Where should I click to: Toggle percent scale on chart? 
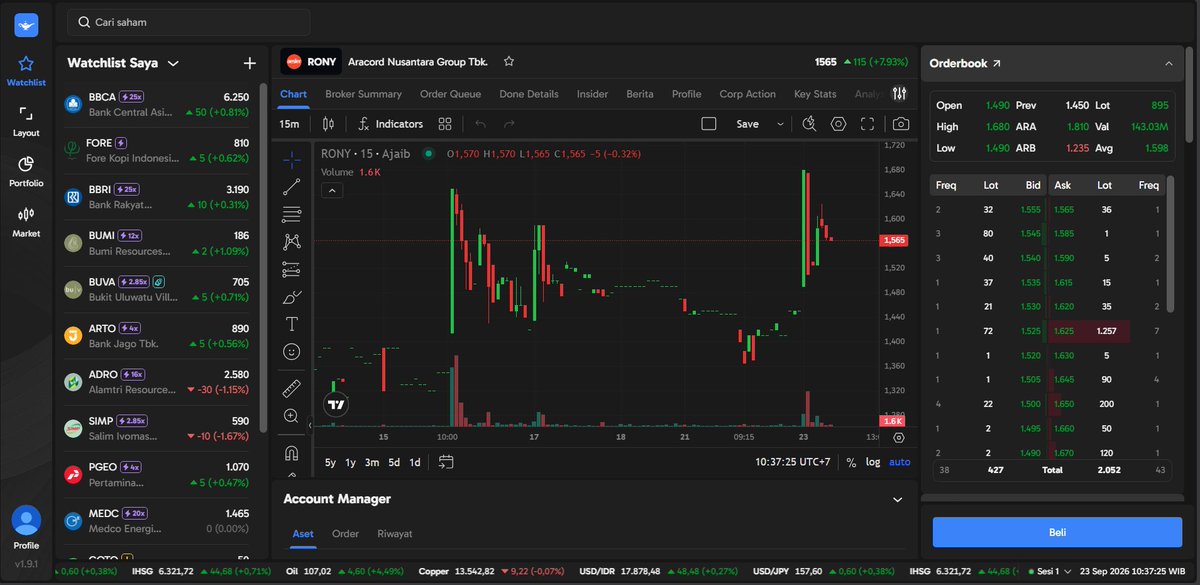[x=851, y=462]
